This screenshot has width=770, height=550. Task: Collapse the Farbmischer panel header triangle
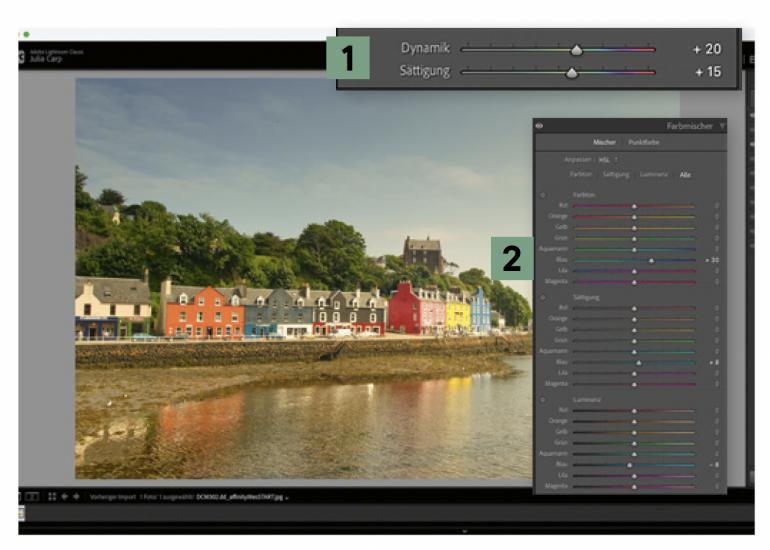[x=722, y=126]
